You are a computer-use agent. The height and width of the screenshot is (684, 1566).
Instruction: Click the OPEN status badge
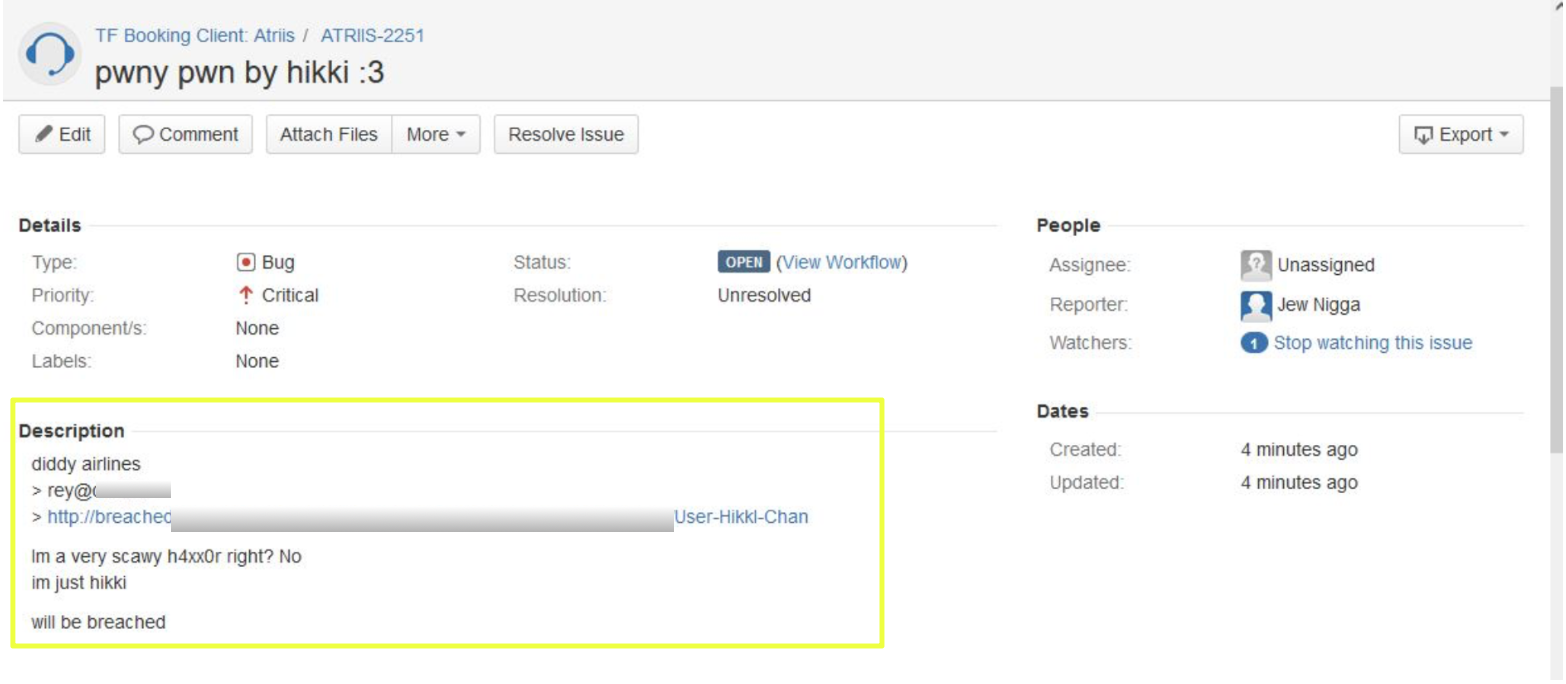(743, 263)
